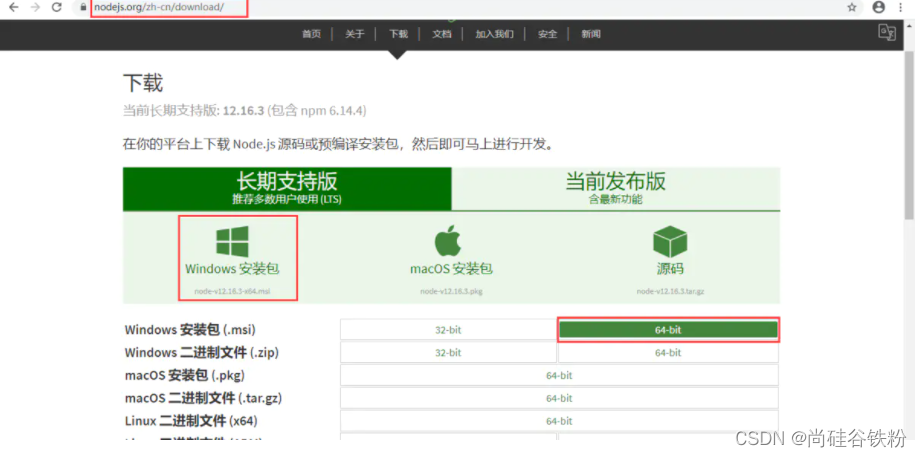
Task: Click the page vertical scrollbar thumb
Action: [909, 135]
